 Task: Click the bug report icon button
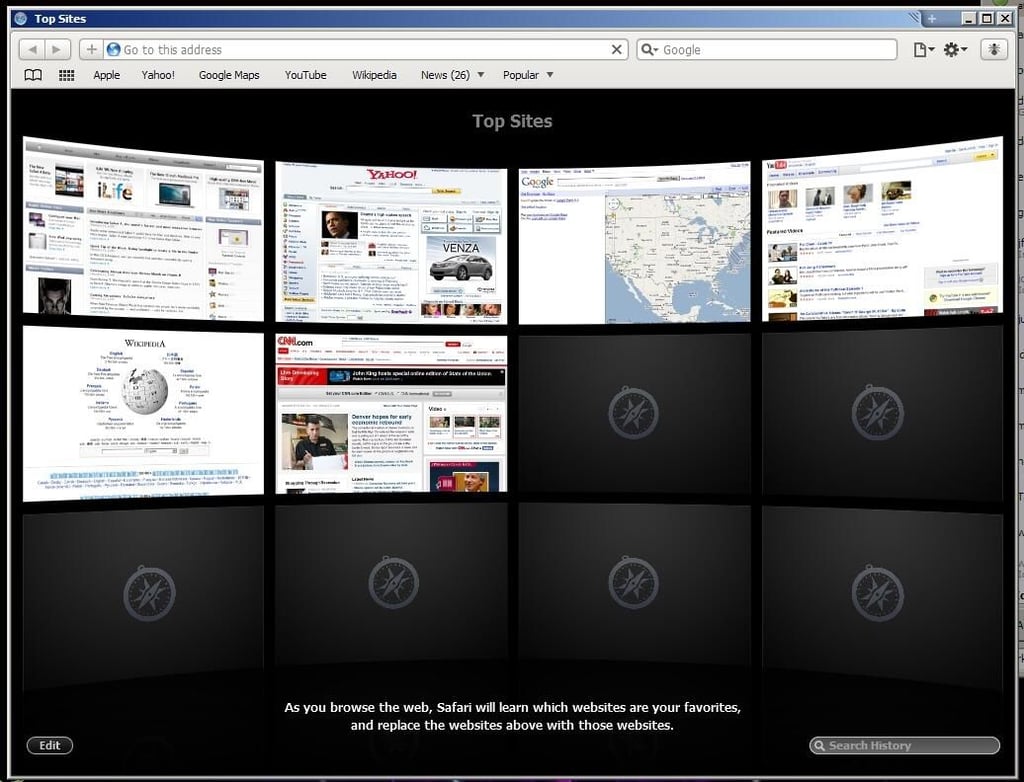(x=993, y=50)
